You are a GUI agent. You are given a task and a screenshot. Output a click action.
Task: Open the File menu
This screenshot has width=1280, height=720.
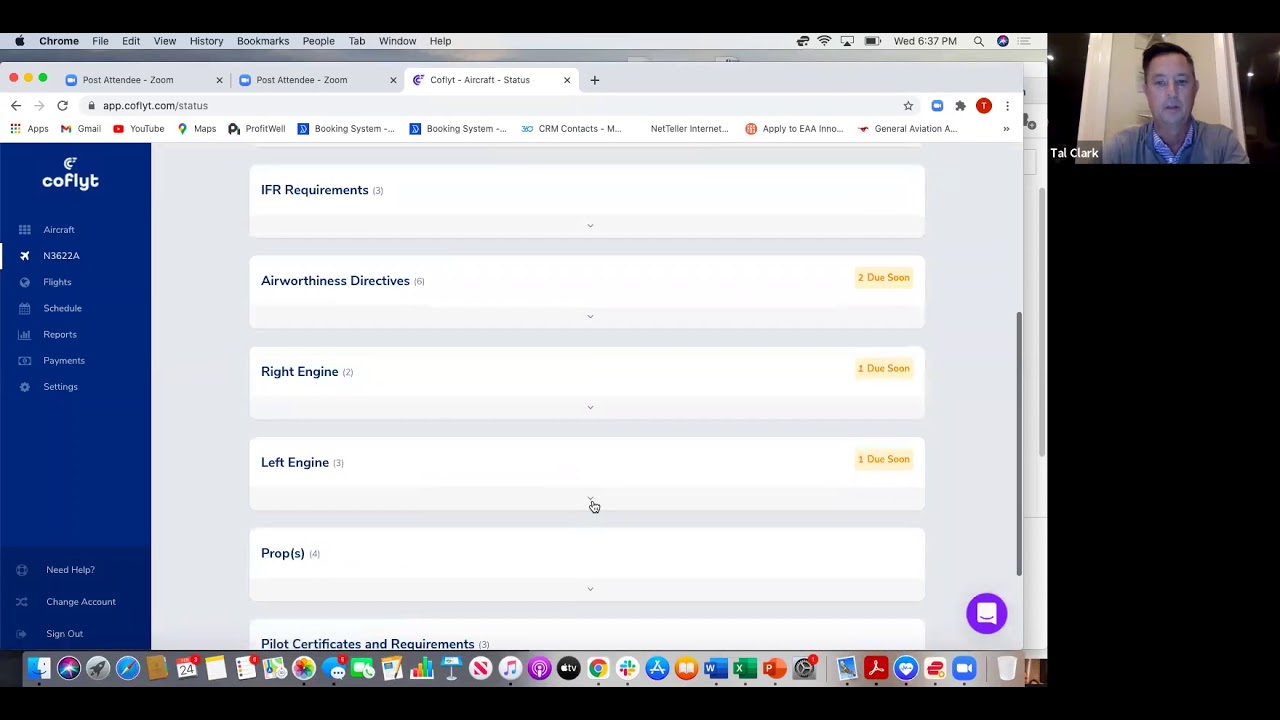pos(100,41)
